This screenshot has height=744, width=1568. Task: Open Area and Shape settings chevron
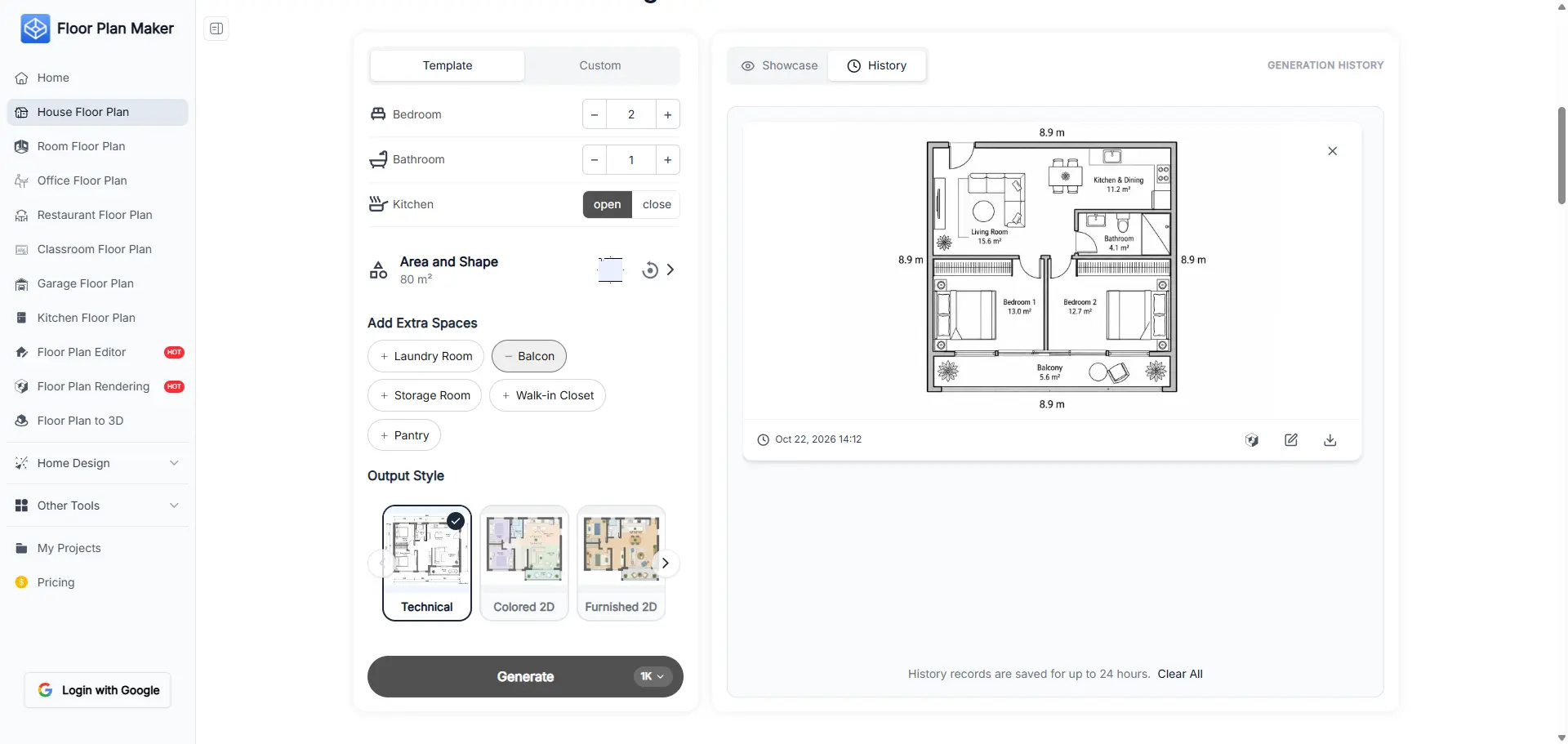click(x=670, y=270)
